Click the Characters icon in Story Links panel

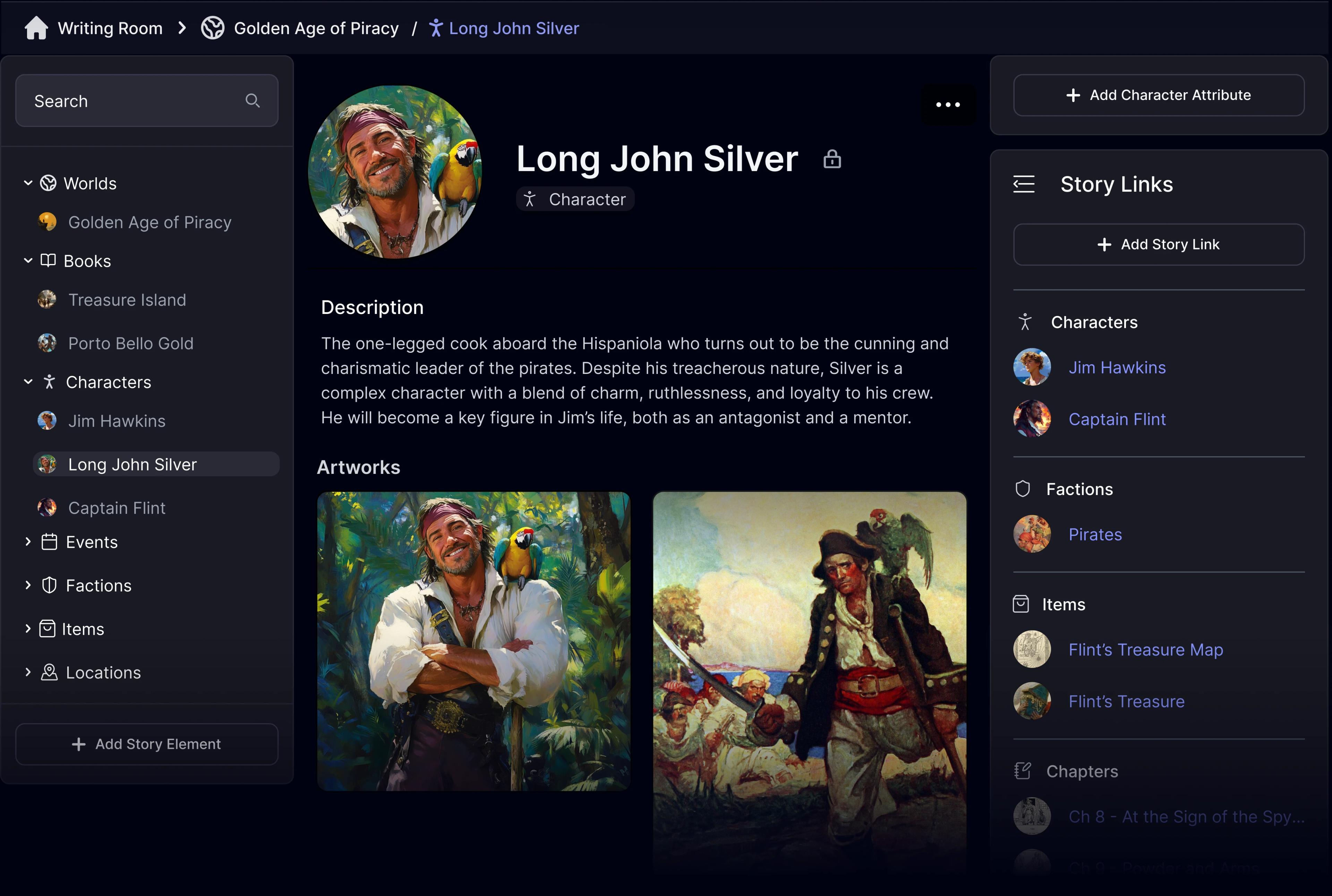pos(1025,322)
